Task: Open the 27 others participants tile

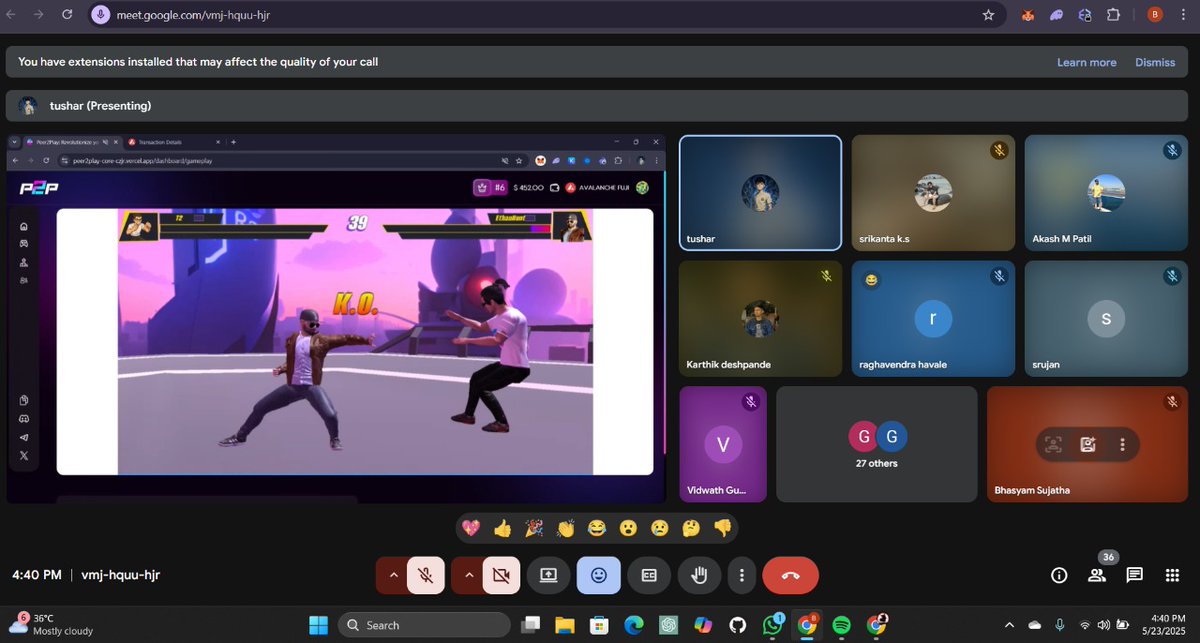Action: tap(876, 444)
